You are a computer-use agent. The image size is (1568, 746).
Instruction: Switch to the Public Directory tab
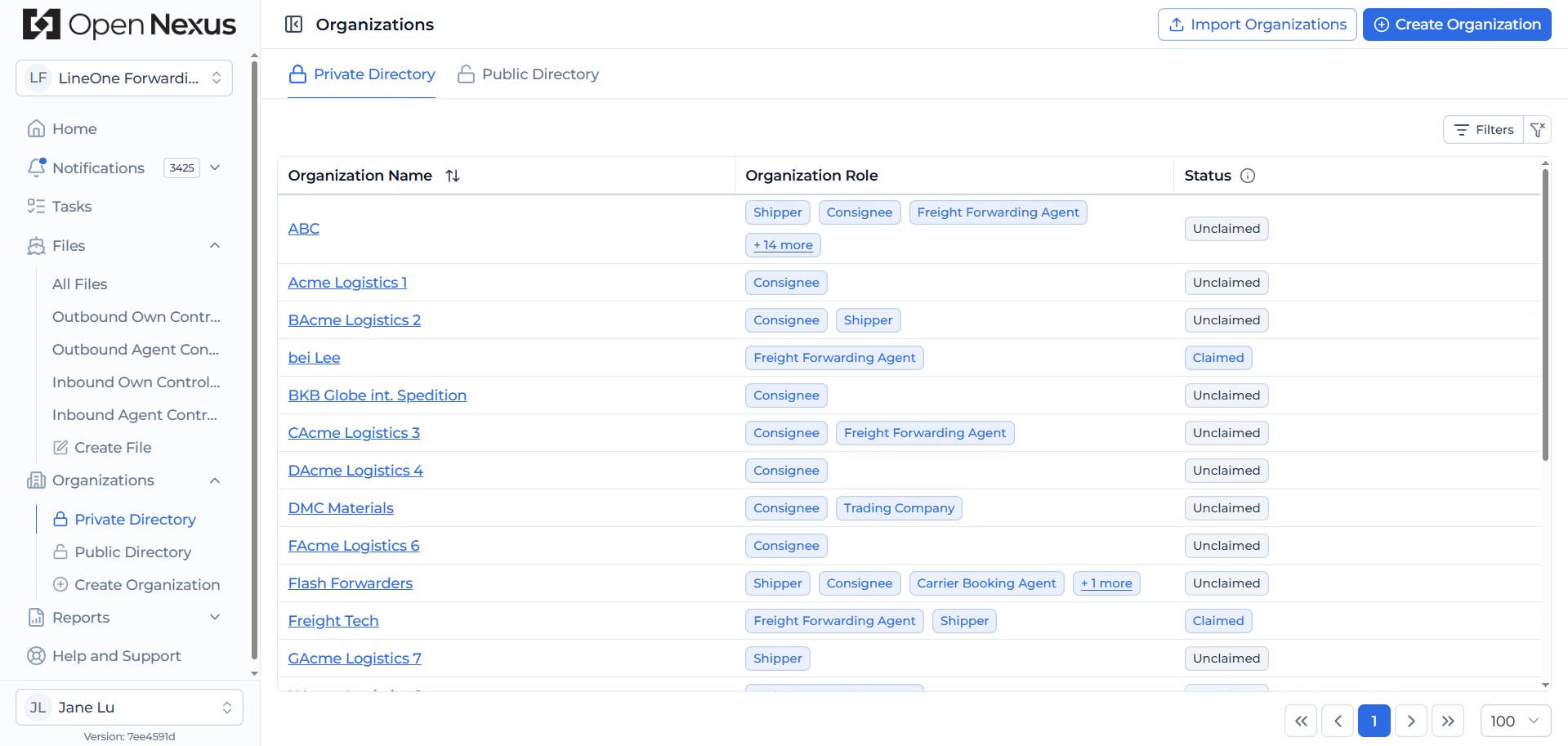528,74
